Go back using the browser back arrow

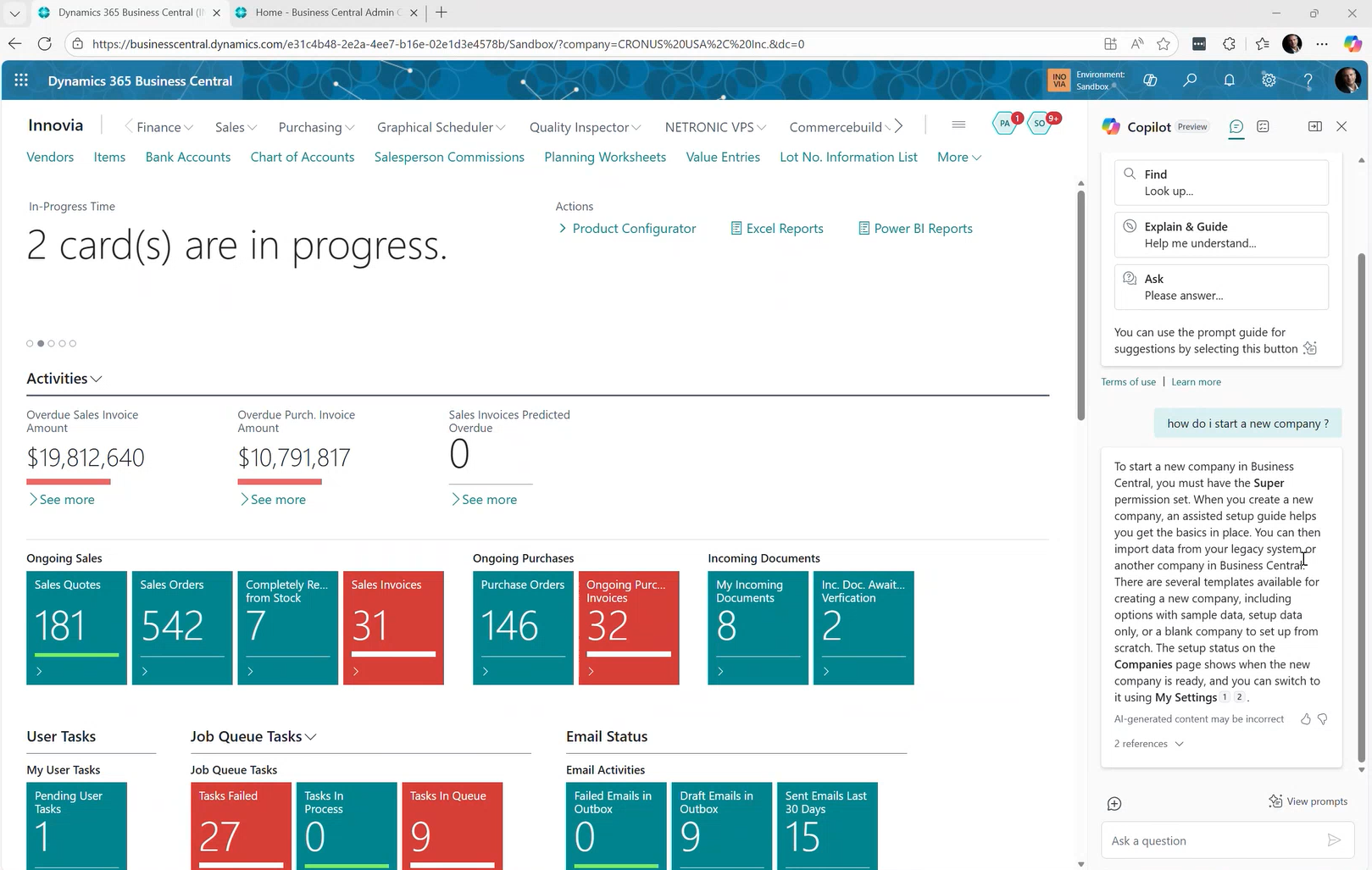point(14,43)
